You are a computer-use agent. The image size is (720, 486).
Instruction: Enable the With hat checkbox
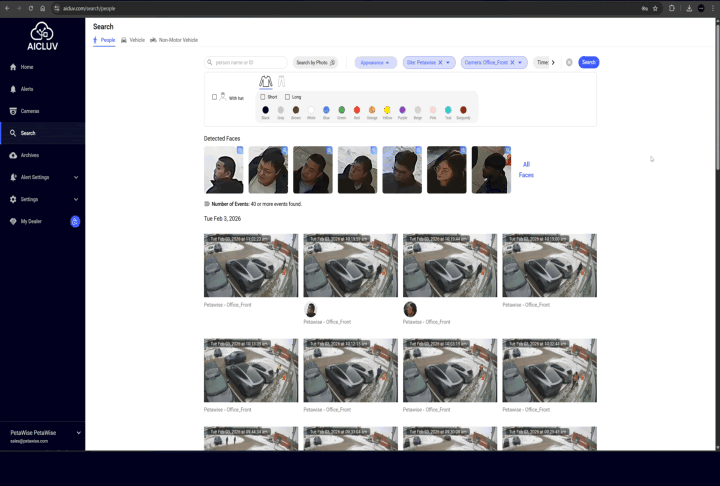pyautogui.click(x=214, y=97)
